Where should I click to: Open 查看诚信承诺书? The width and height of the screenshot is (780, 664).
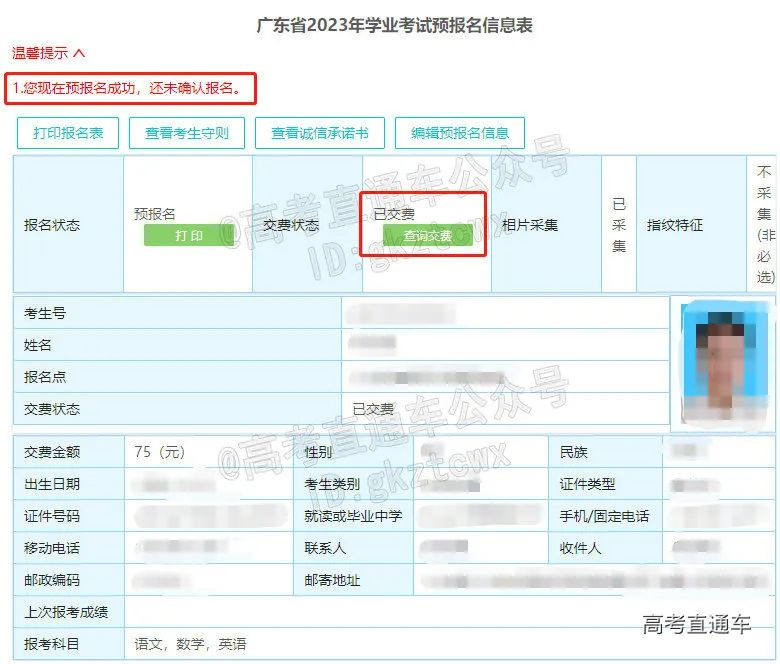pyautogui.click(x=320, y=133)
